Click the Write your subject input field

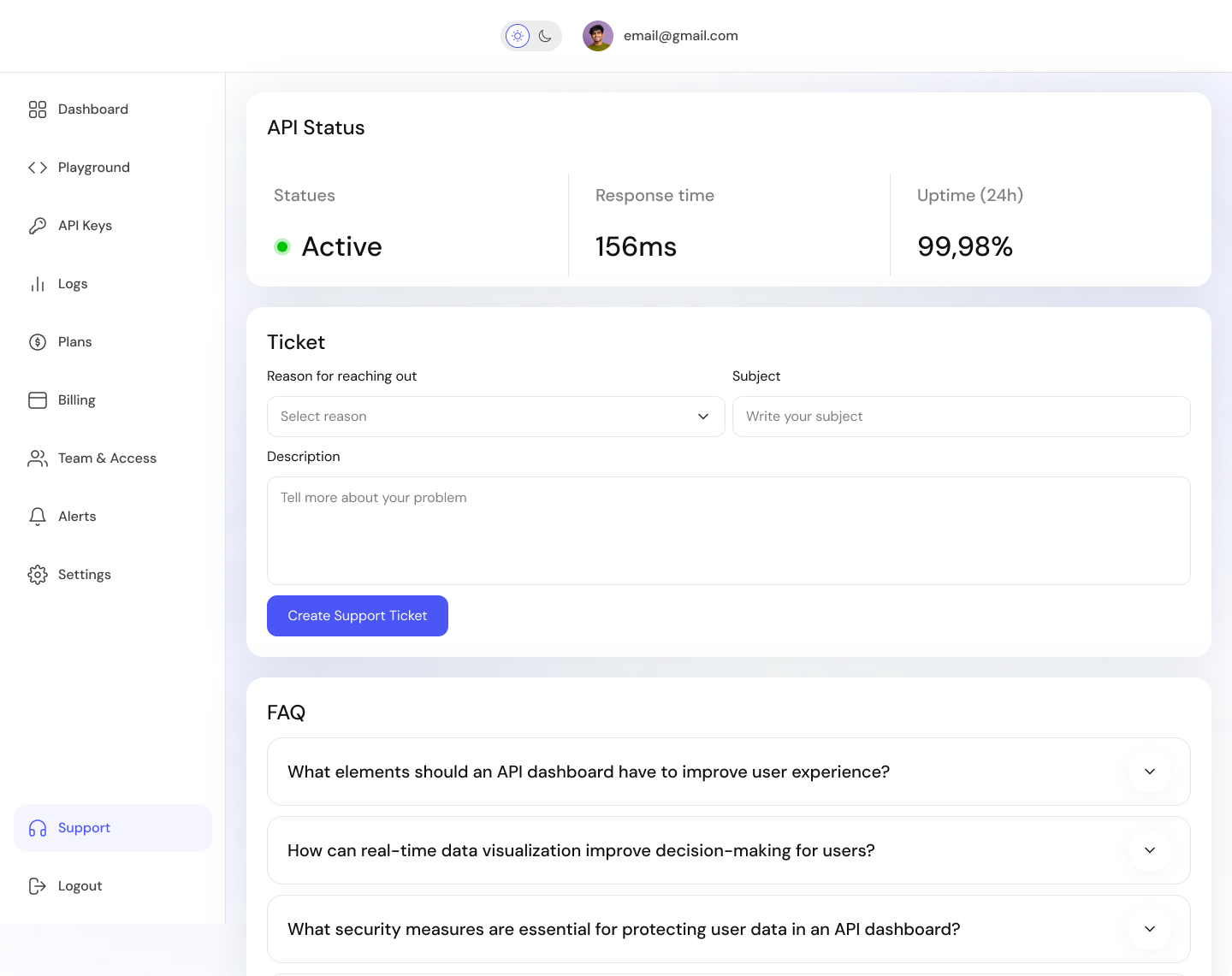(961, 417)
